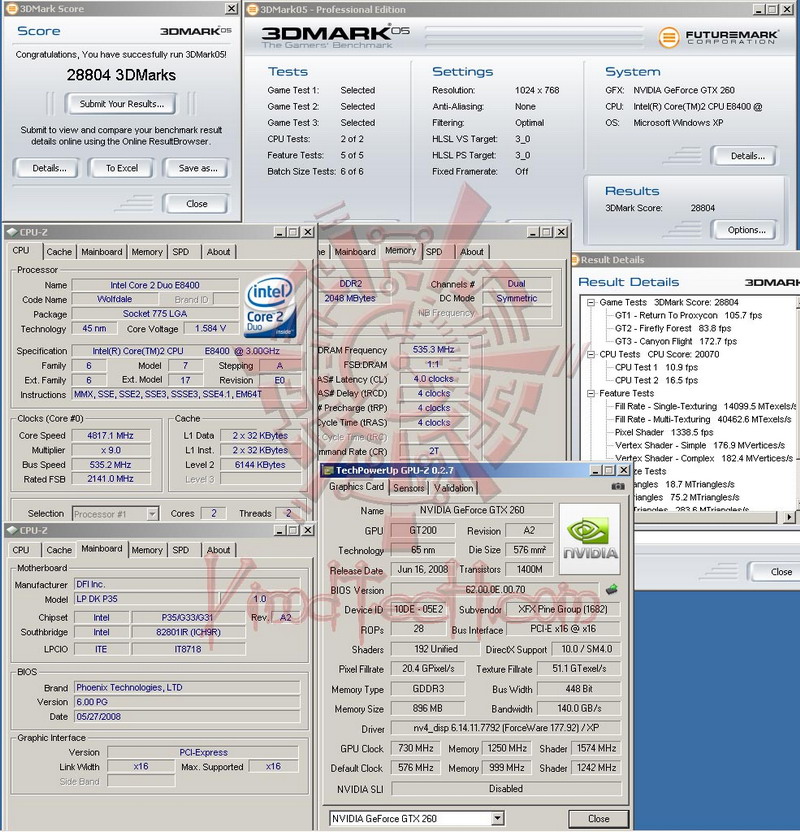Click the Result Details scrollbar right arrow
The height and width of the screenshot is (832, 800).
[x=789, y=516]
